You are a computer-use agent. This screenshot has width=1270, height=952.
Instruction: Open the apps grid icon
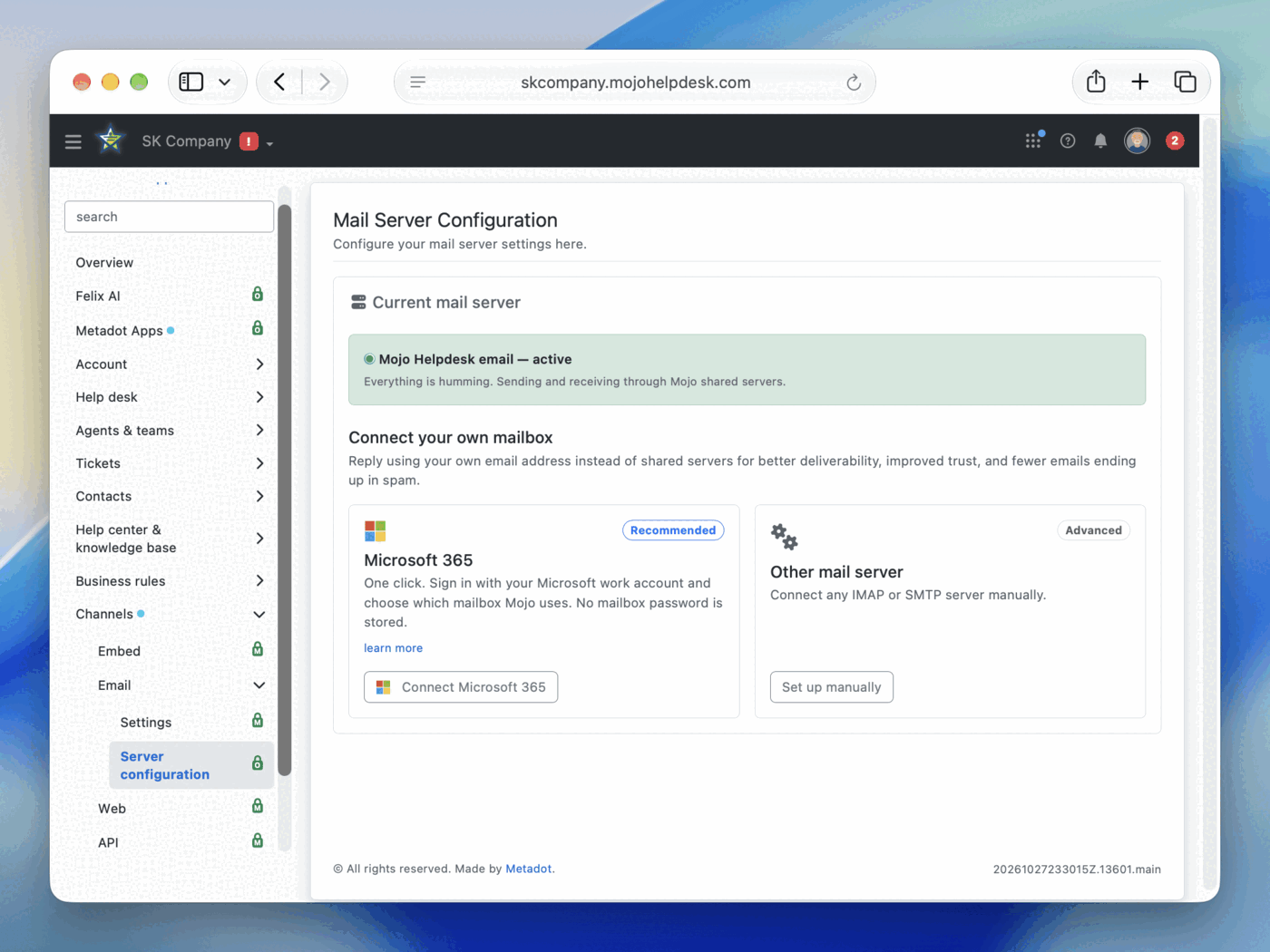pyautogui.click(x=1033, y=141)
